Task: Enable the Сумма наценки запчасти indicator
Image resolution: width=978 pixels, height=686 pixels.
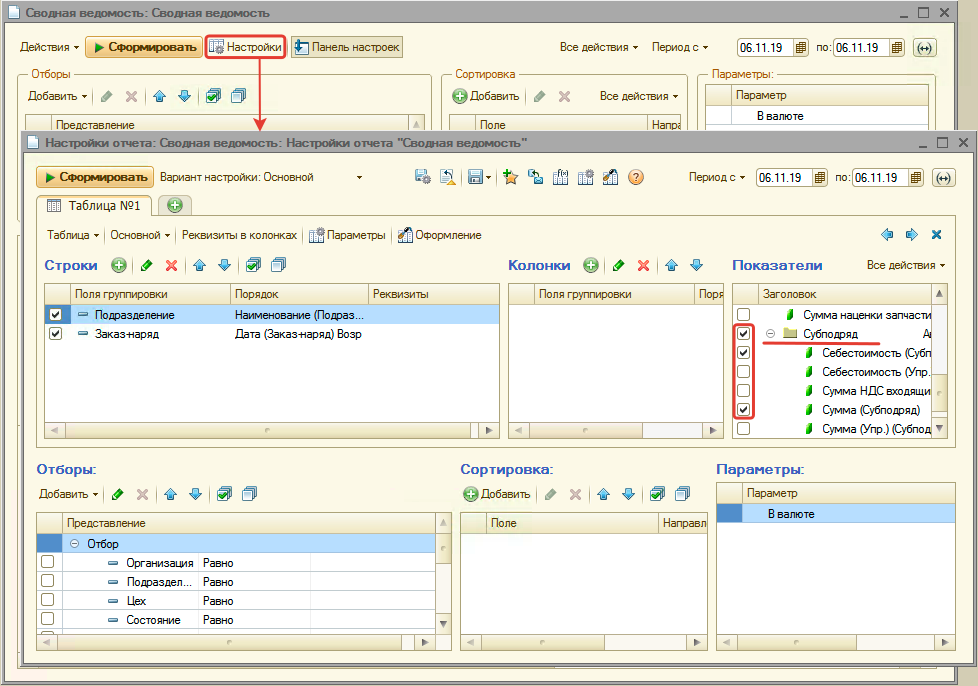Action: [743, 314]
